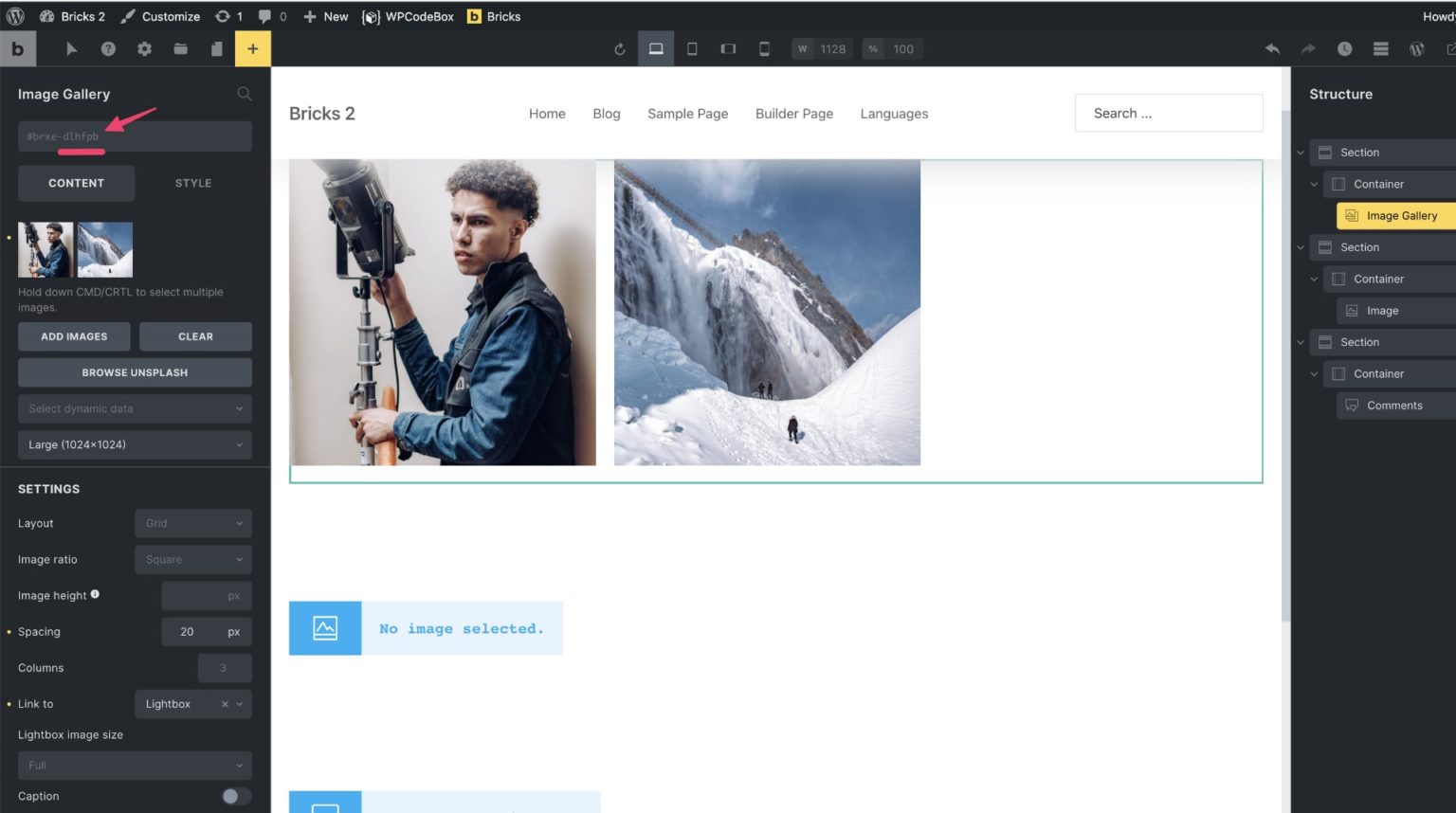Click the Help question mark icon
Screen dimensions: 1456x813
[108, 48]
